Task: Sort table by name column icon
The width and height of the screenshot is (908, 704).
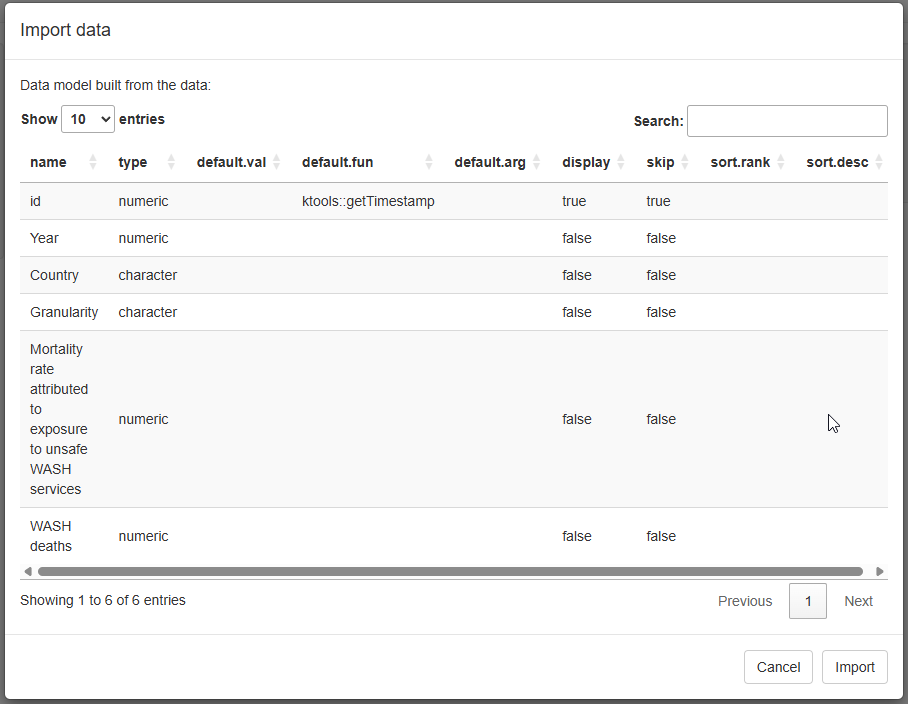Action: tap(93, 162)
